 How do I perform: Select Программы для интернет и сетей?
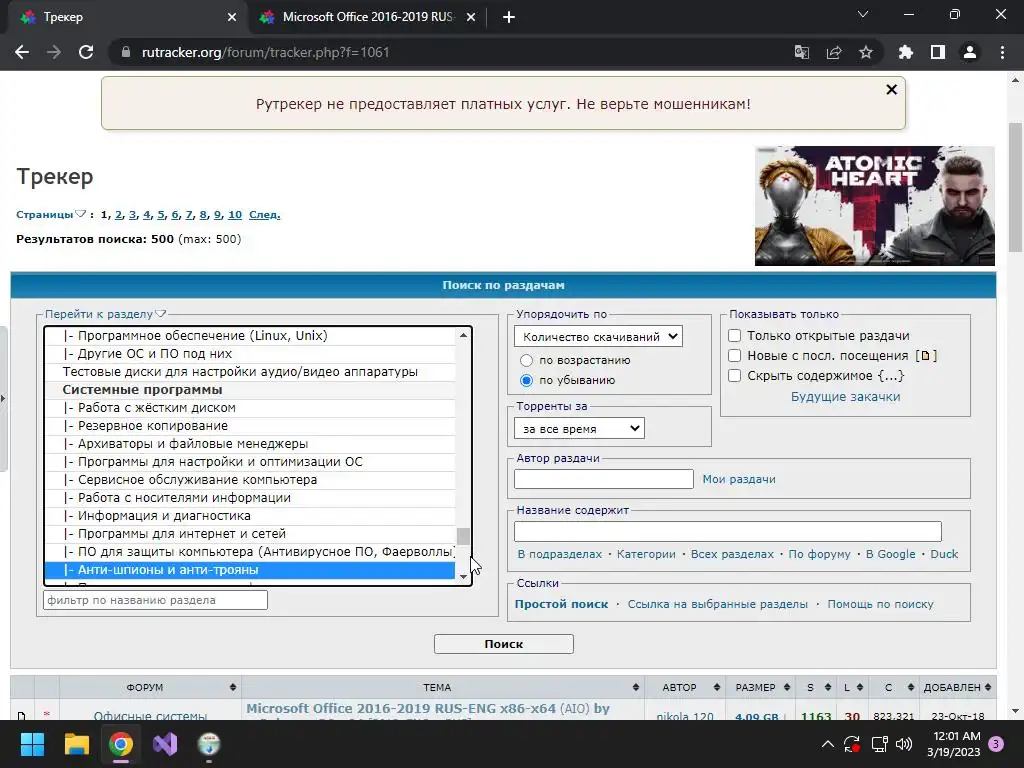tap(249, 534)
